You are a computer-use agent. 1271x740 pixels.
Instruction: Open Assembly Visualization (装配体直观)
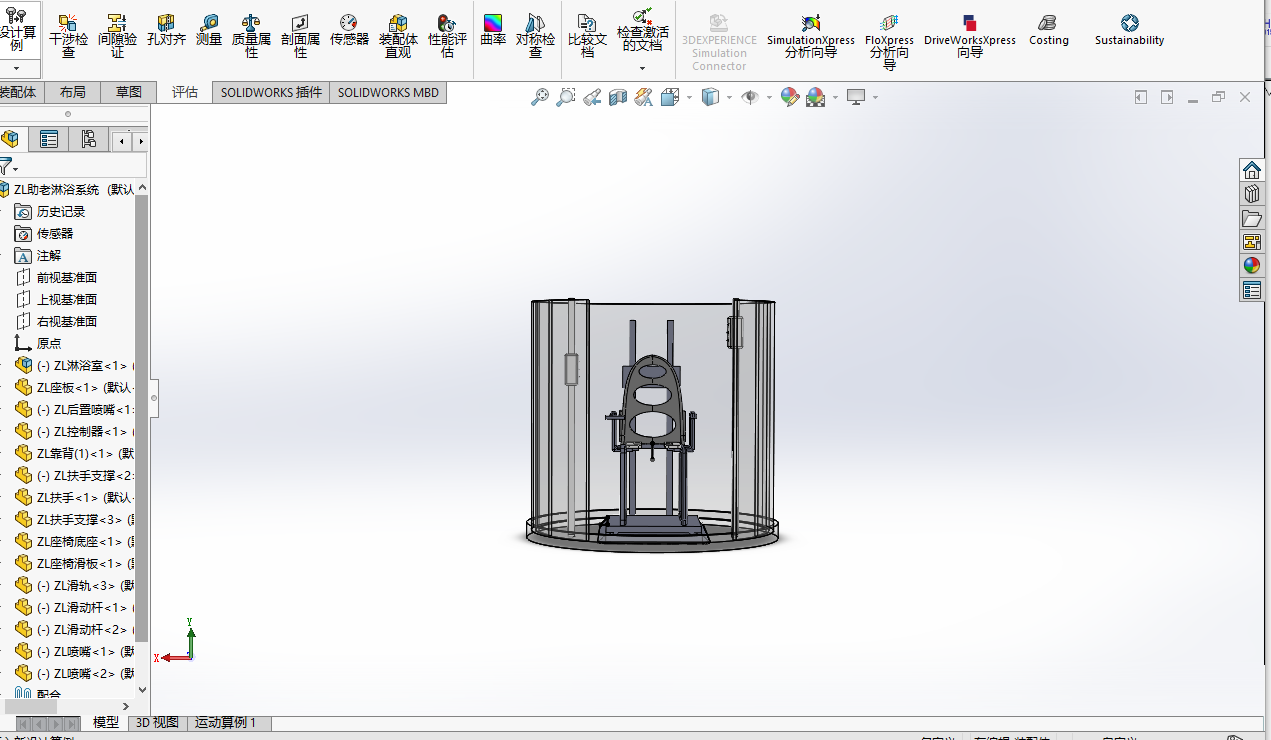point(398,36)
